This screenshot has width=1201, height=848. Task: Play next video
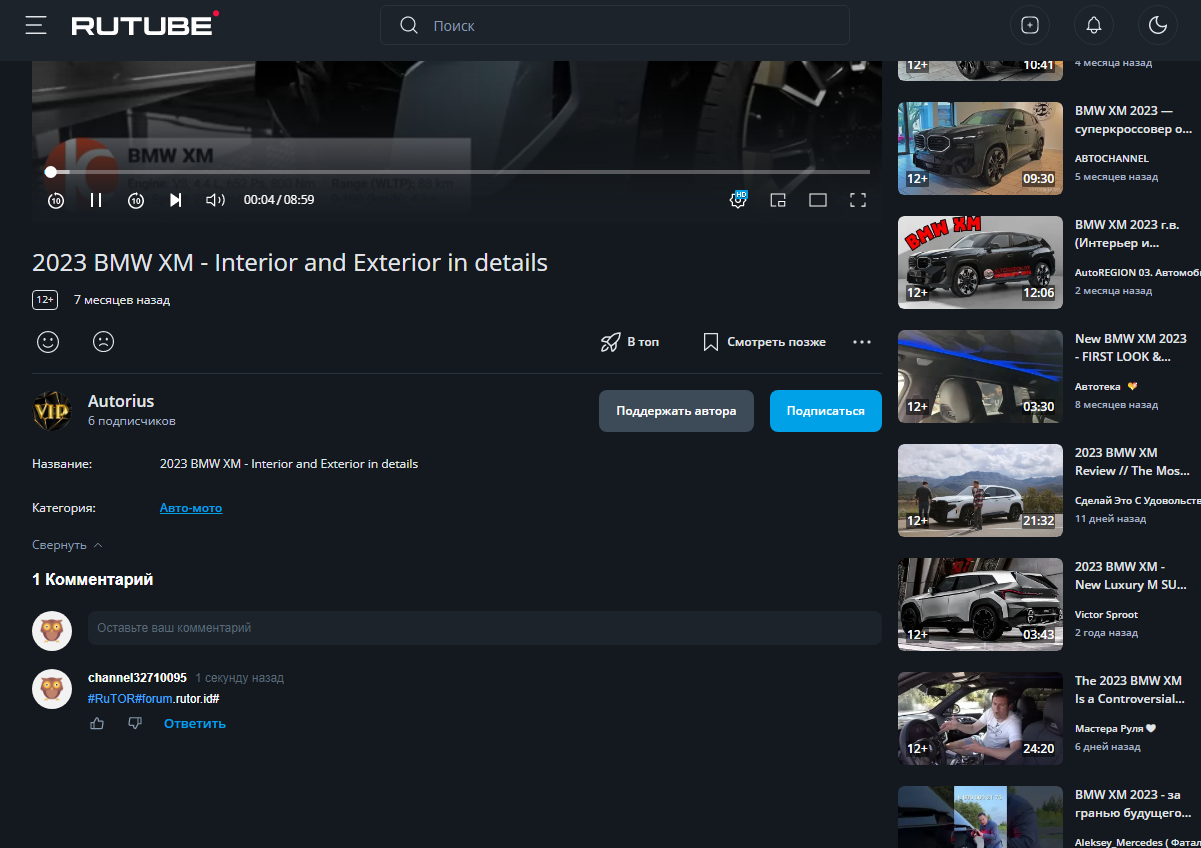pyautogui.click(x=176, y=200)
